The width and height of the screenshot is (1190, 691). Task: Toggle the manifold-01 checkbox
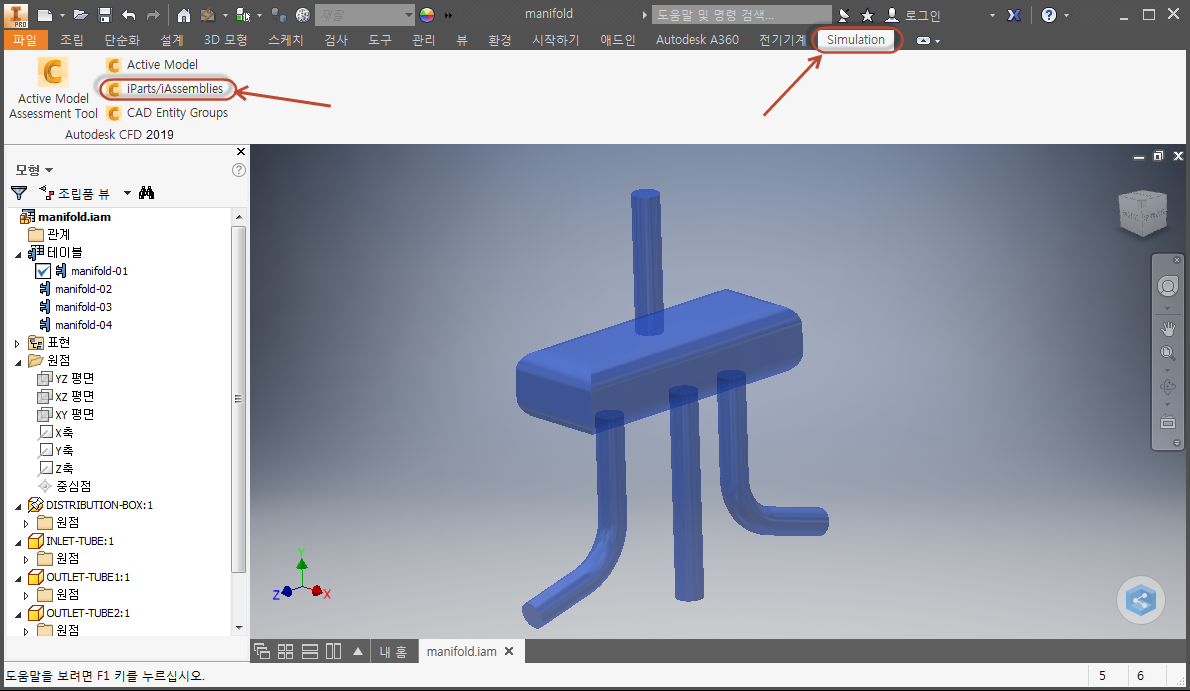point(43,271)
